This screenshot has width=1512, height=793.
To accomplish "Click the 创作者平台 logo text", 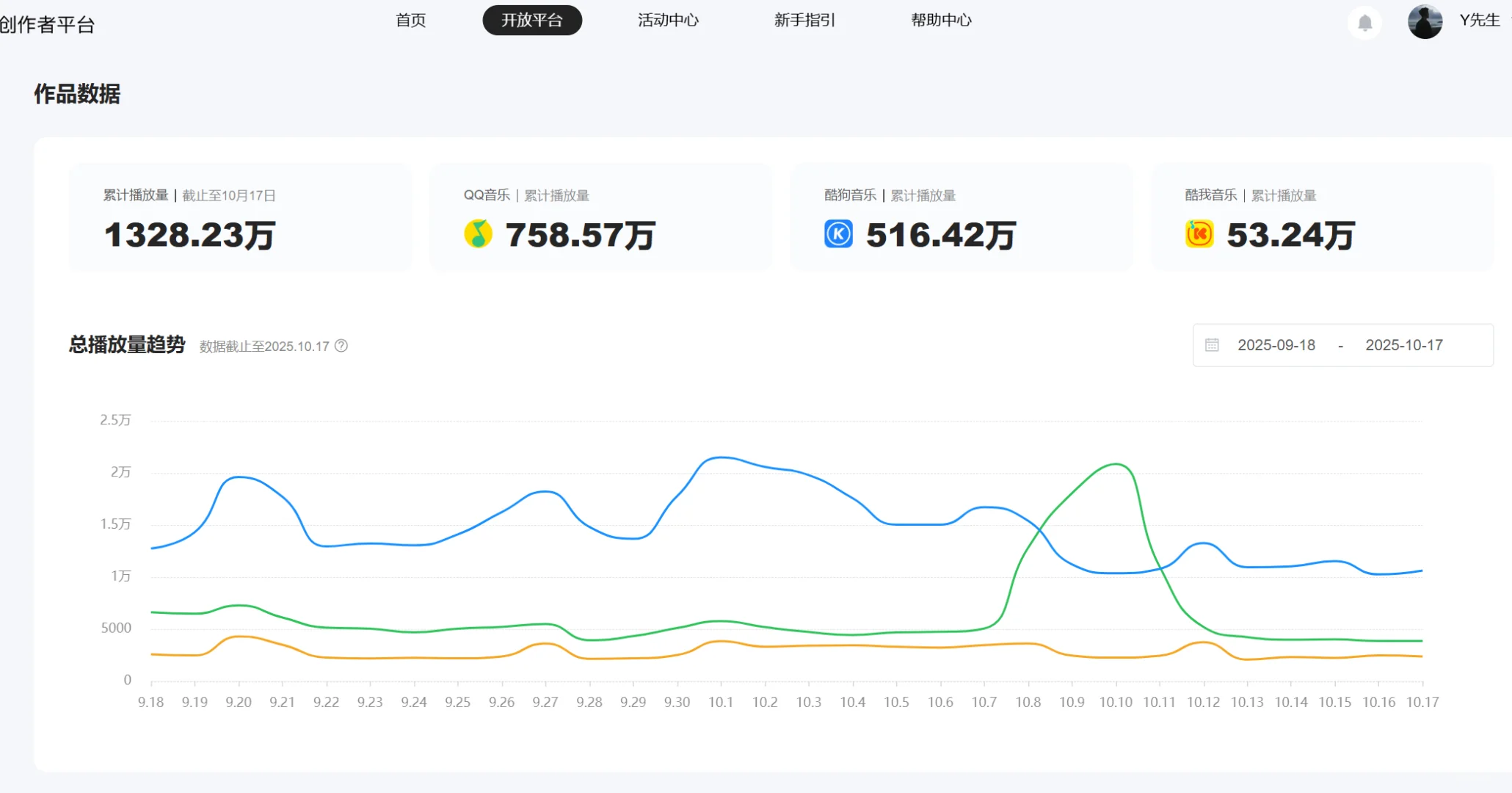I will (48, 25).
